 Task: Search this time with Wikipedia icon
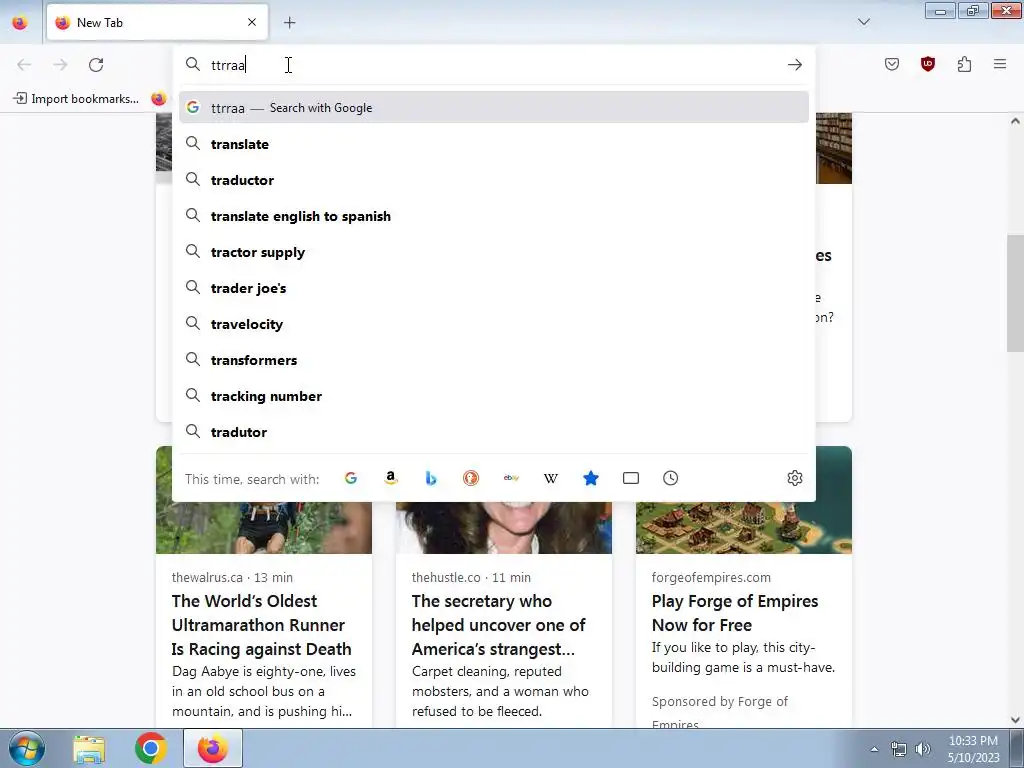point(551,478)
